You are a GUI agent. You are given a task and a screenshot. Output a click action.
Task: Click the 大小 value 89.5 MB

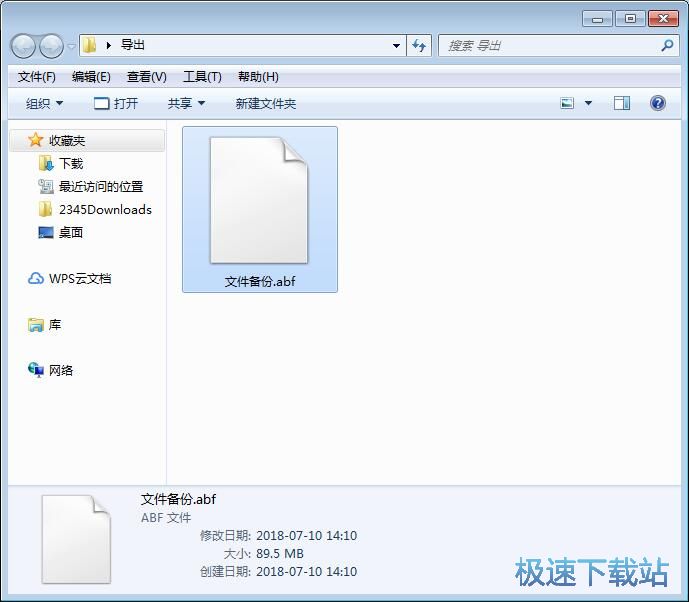click(x=279, y=554)
